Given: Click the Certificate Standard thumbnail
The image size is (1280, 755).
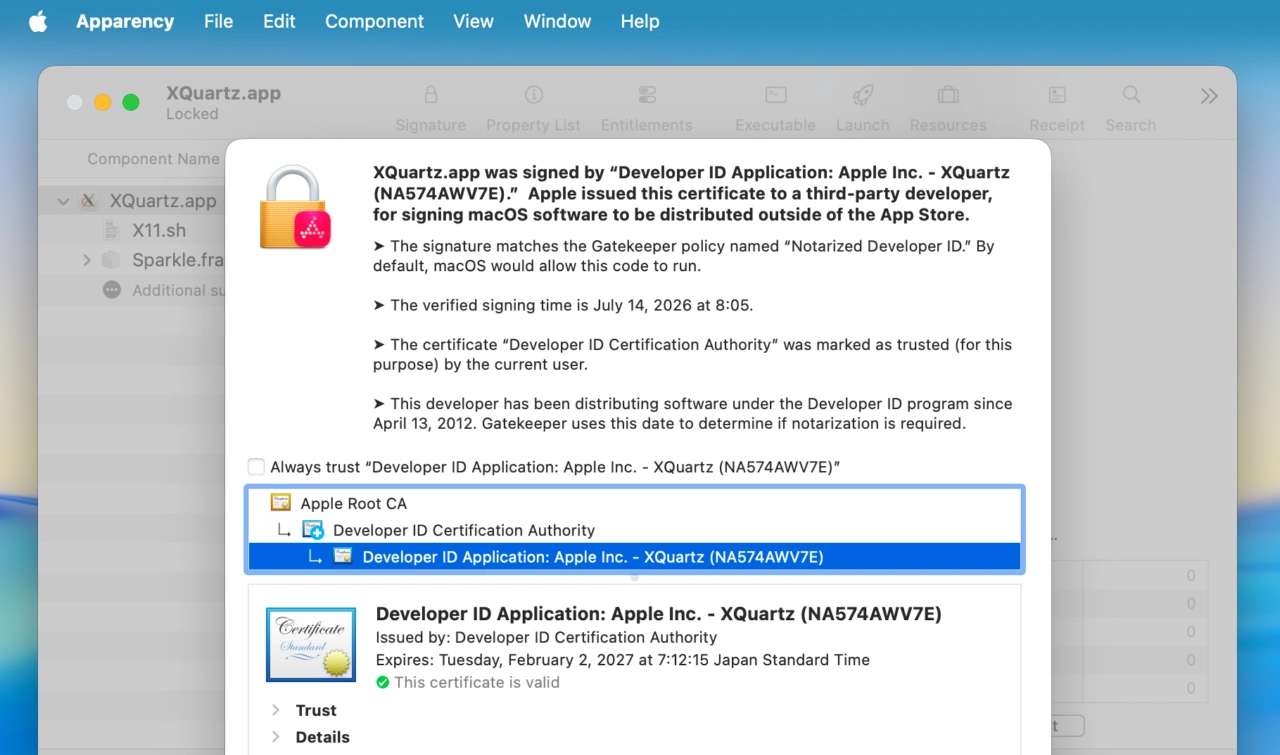Looking at the screenshot, I should coord(311,645).
